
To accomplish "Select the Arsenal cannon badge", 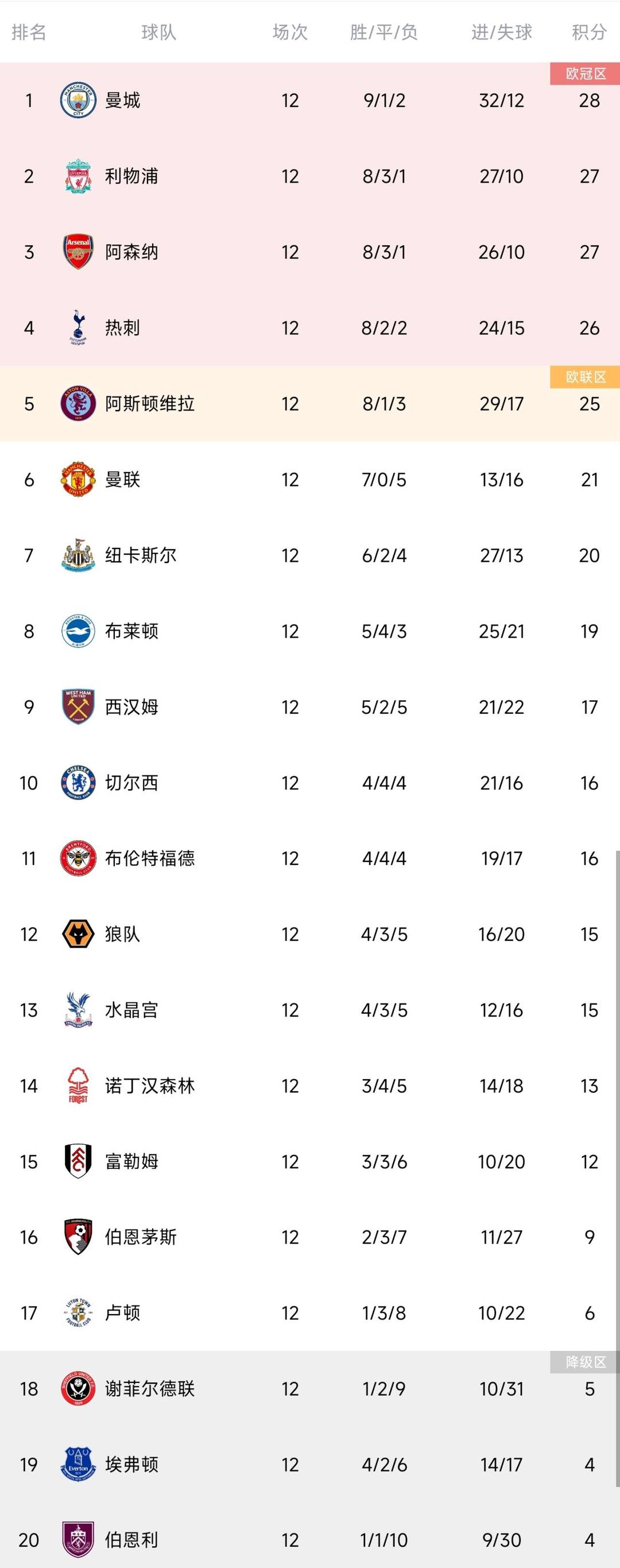I will 78,252.
